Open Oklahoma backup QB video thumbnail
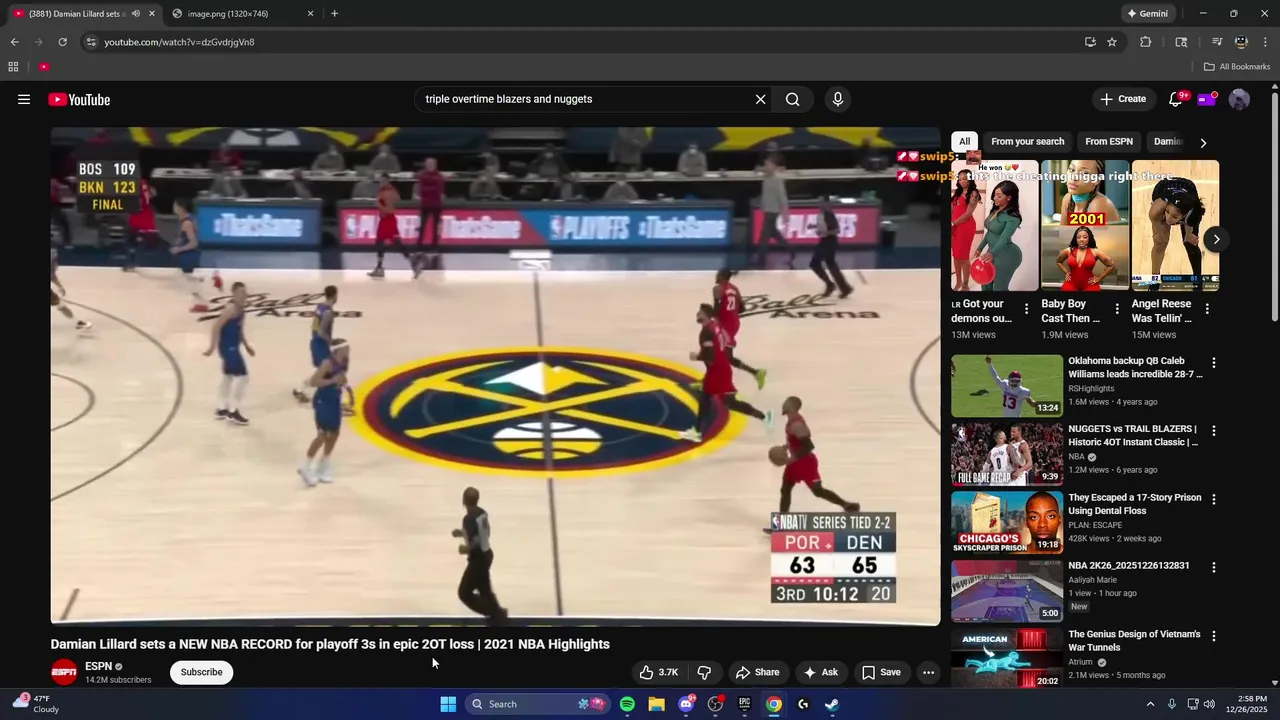Viewport: 1280px width, 720px height. (x=1007, y=386)
